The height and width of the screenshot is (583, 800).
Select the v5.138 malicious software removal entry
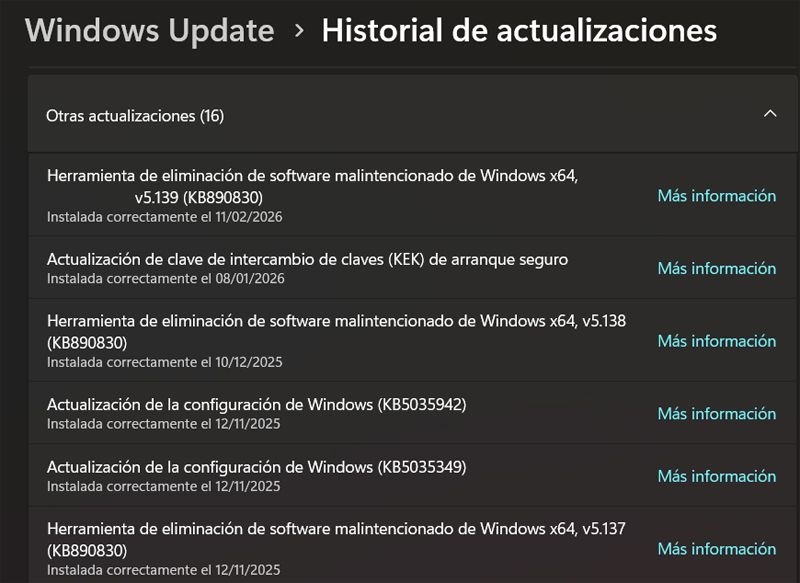coord(300,338)
